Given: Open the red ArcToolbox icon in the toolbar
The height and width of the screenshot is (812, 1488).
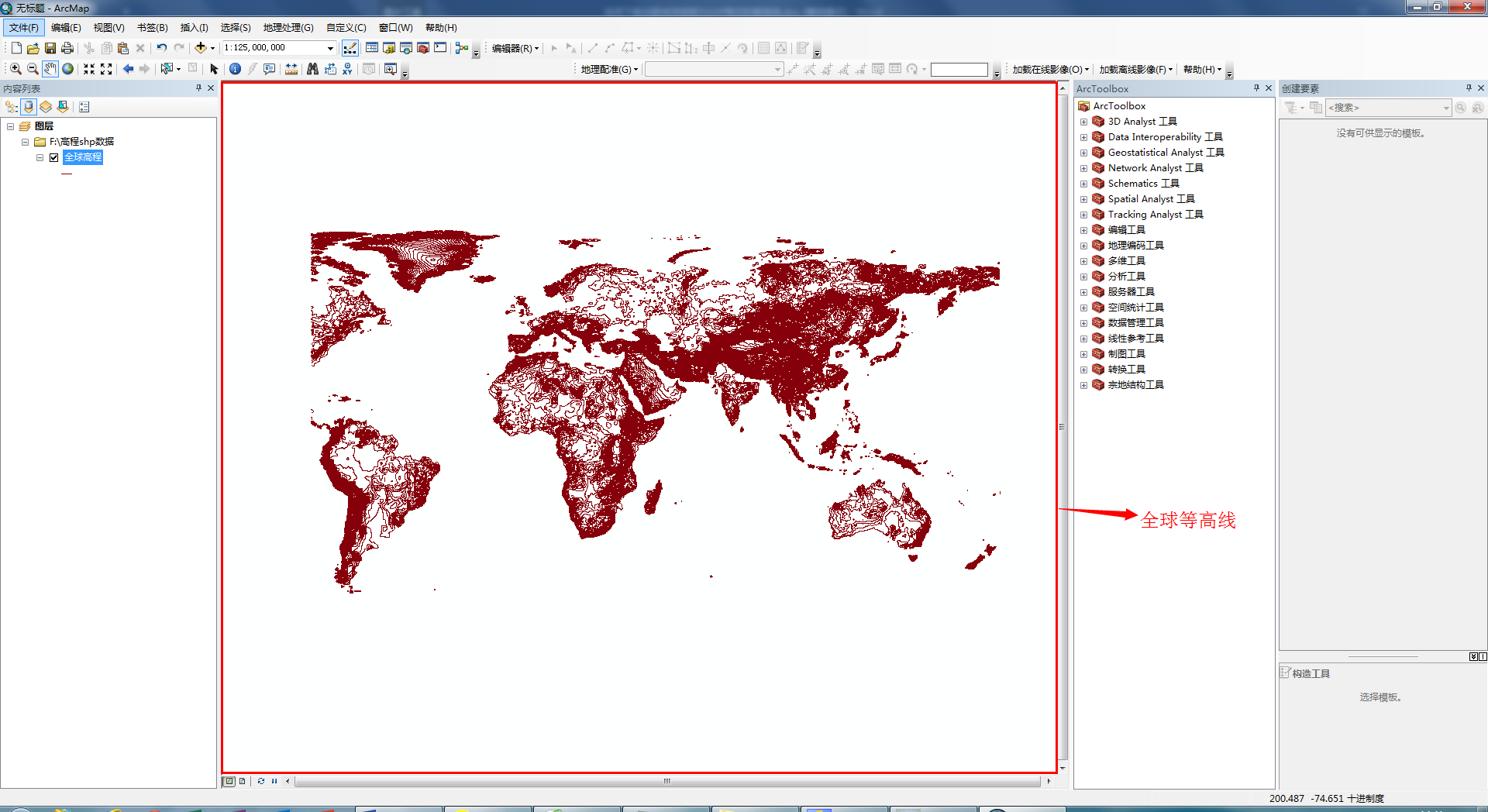Looking at the screenshot, I should click(x=423, y=48).
